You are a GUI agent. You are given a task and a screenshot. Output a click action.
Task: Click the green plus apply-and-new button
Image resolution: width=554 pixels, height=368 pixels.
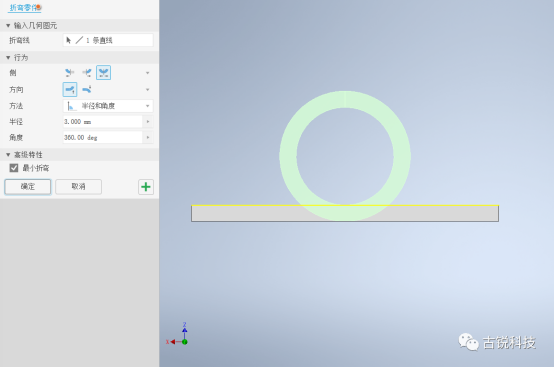[146, 187]
